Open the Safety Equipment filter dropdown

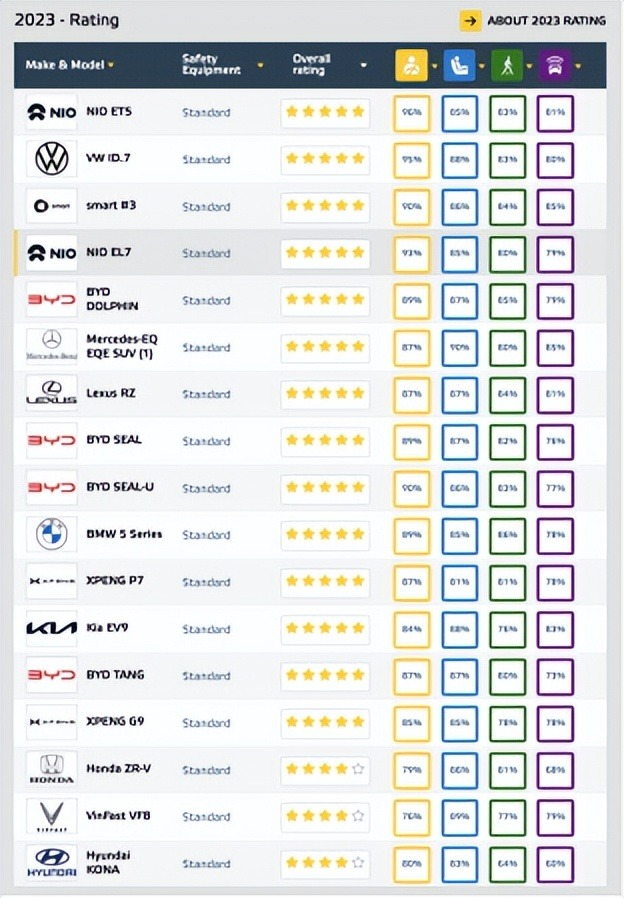coord(260,65)
